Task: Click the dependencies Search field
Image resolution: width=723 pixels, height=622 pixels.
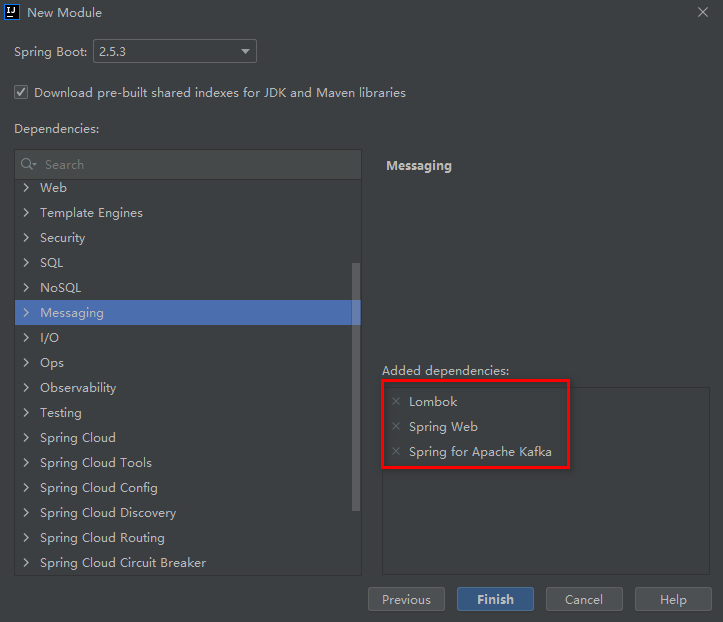Action: tap(188, 164)
